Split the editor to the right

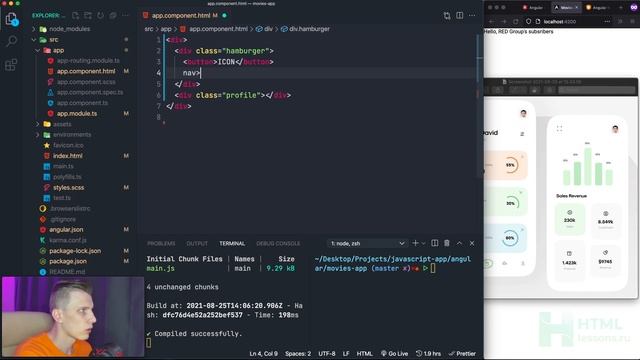pyautogui.click(x=460, y=16)
